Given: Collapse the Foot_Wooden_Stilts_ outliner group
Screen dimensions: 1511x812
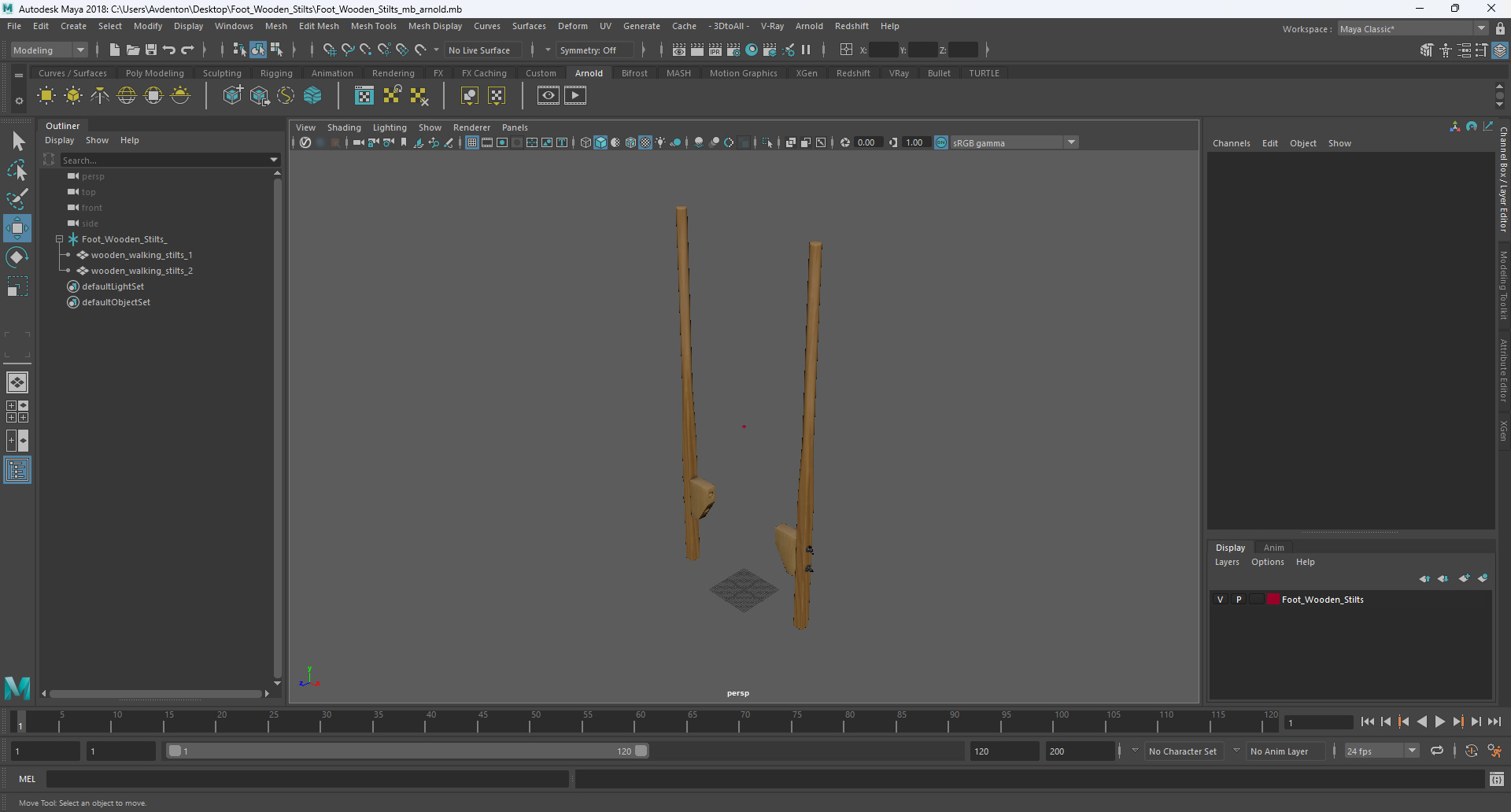Looking at the screenshot, I should 59,239.
